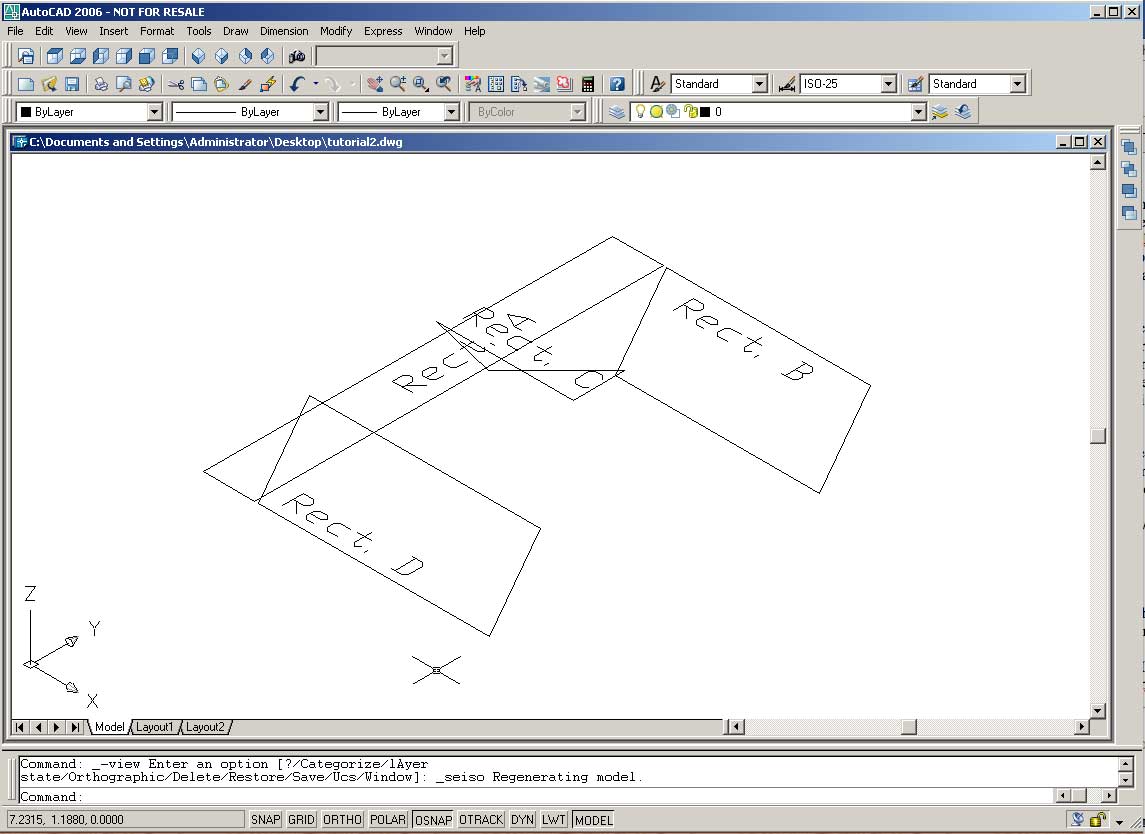Paste from clipboard icon
The image size is (1145, 834).
(x=222, y=84)
